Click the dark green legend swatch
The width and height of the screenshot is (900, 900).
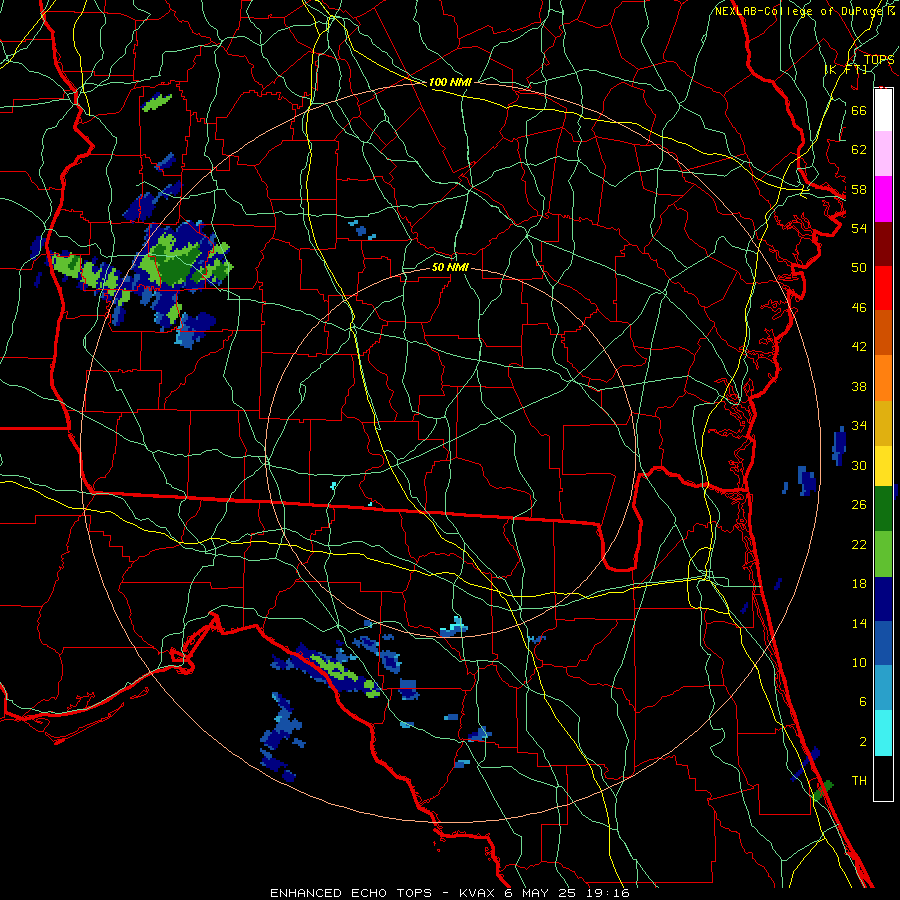tap(883, 509)
